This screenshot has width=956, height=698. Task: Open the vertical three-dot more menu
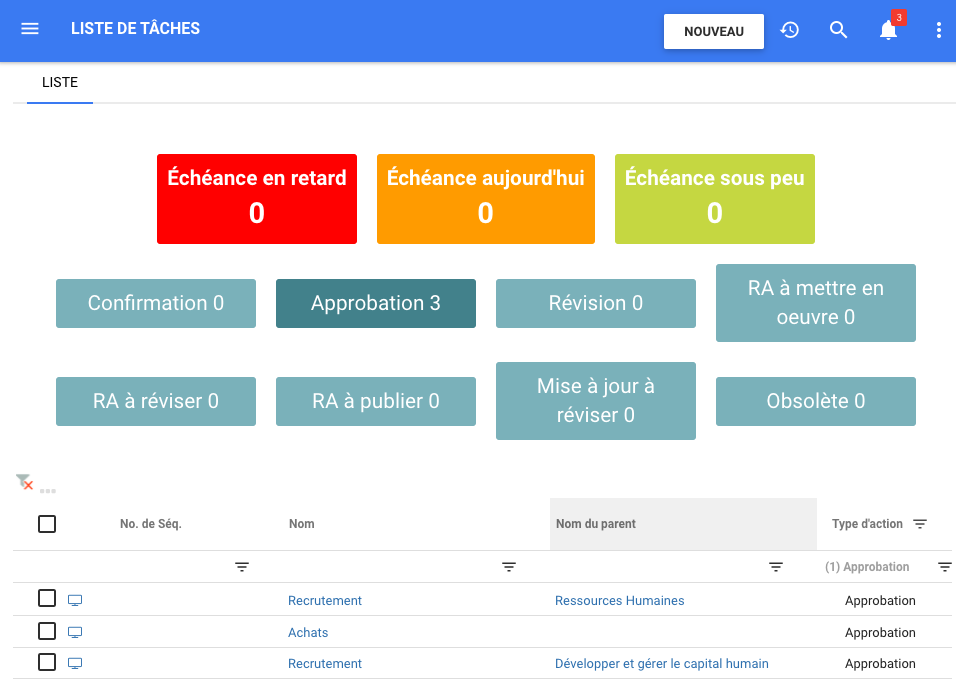(938, 30)
